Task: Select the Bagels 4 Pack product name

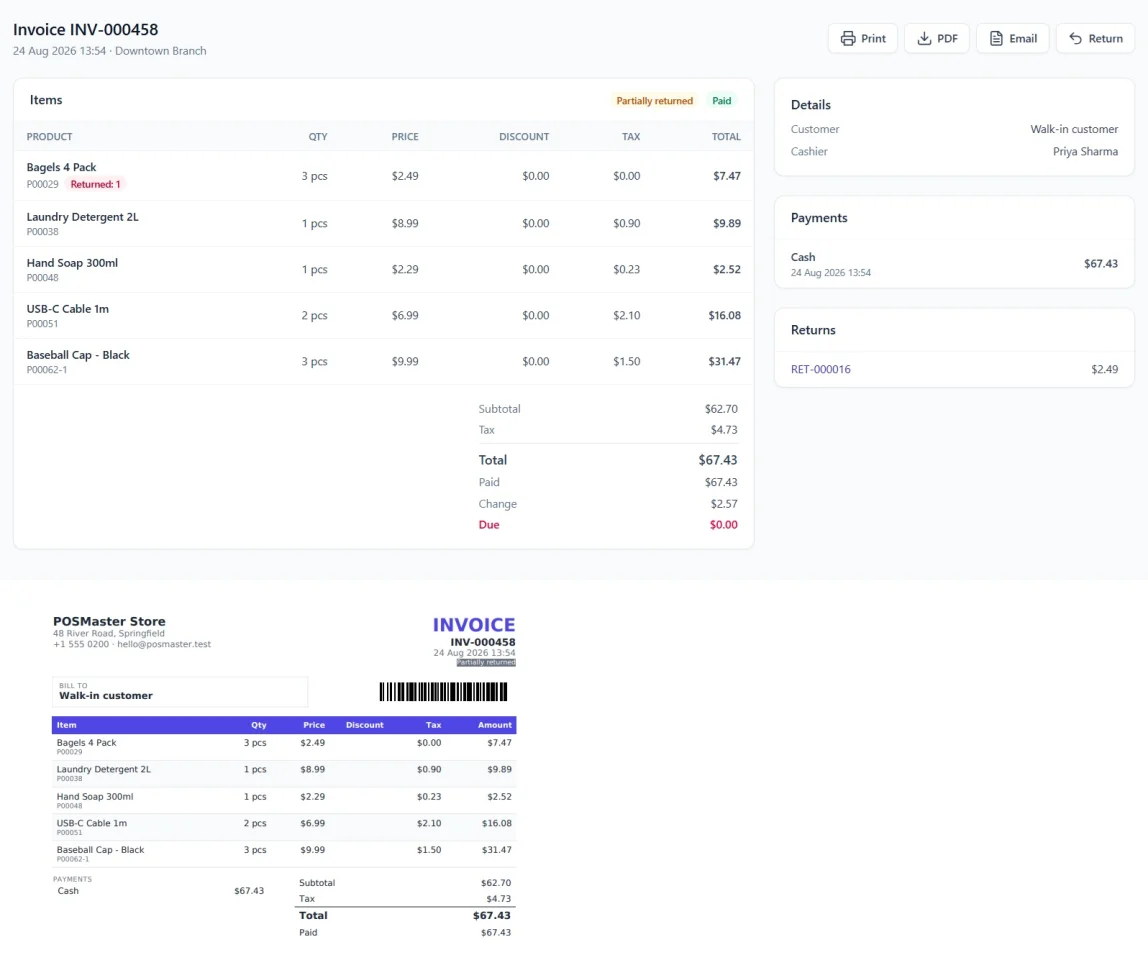Action: tap(62, 168)
